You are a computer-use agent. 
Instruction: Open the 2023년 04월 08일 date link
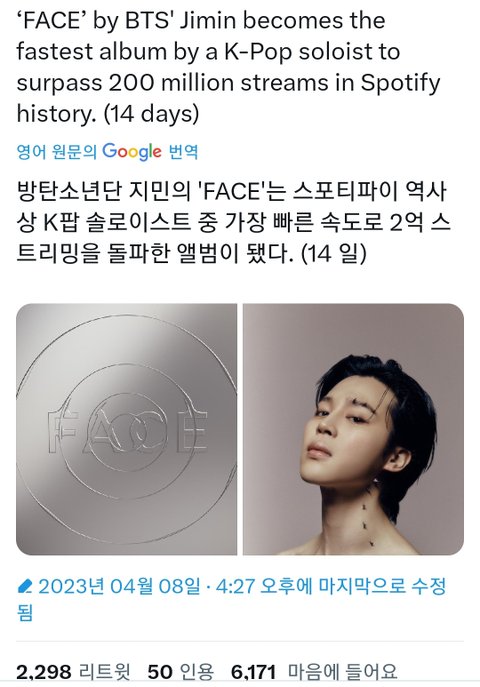point(119,586)
